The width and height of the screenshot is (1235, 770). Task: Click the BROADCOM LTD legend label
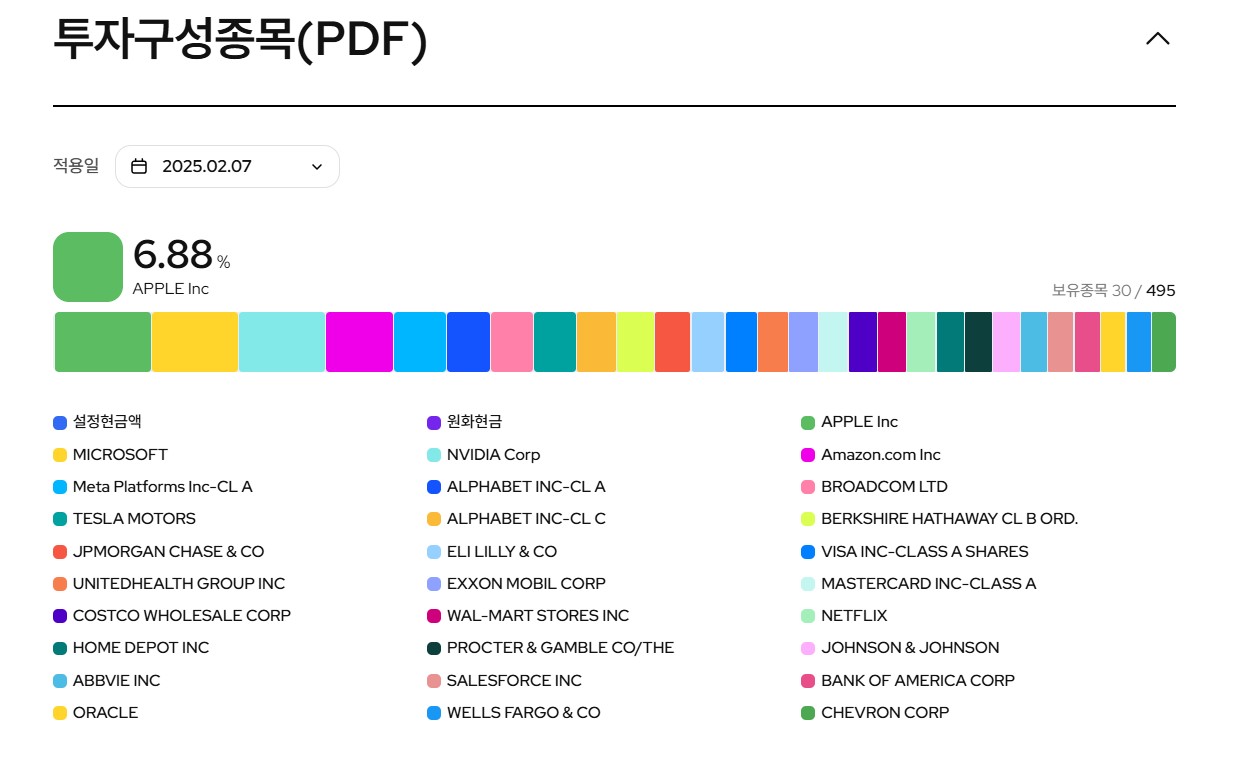point(884,487)
